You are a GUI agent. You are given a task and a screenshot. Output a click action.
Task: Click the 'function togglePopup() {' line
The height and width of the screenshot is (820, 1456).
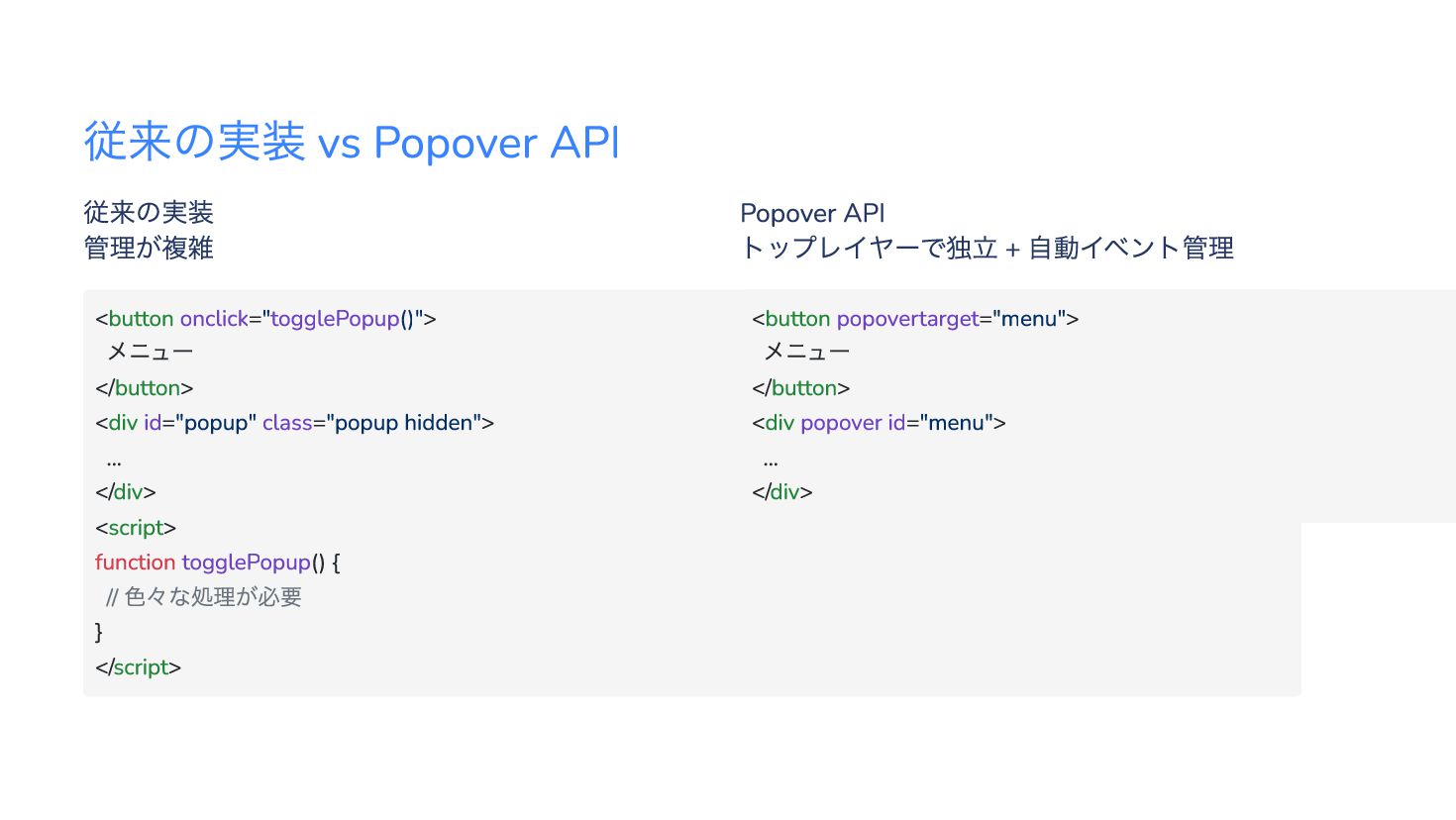tap(218, 563)
